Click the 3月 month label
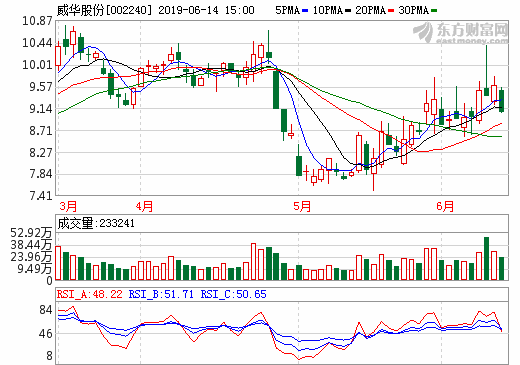 pos(68,207)
